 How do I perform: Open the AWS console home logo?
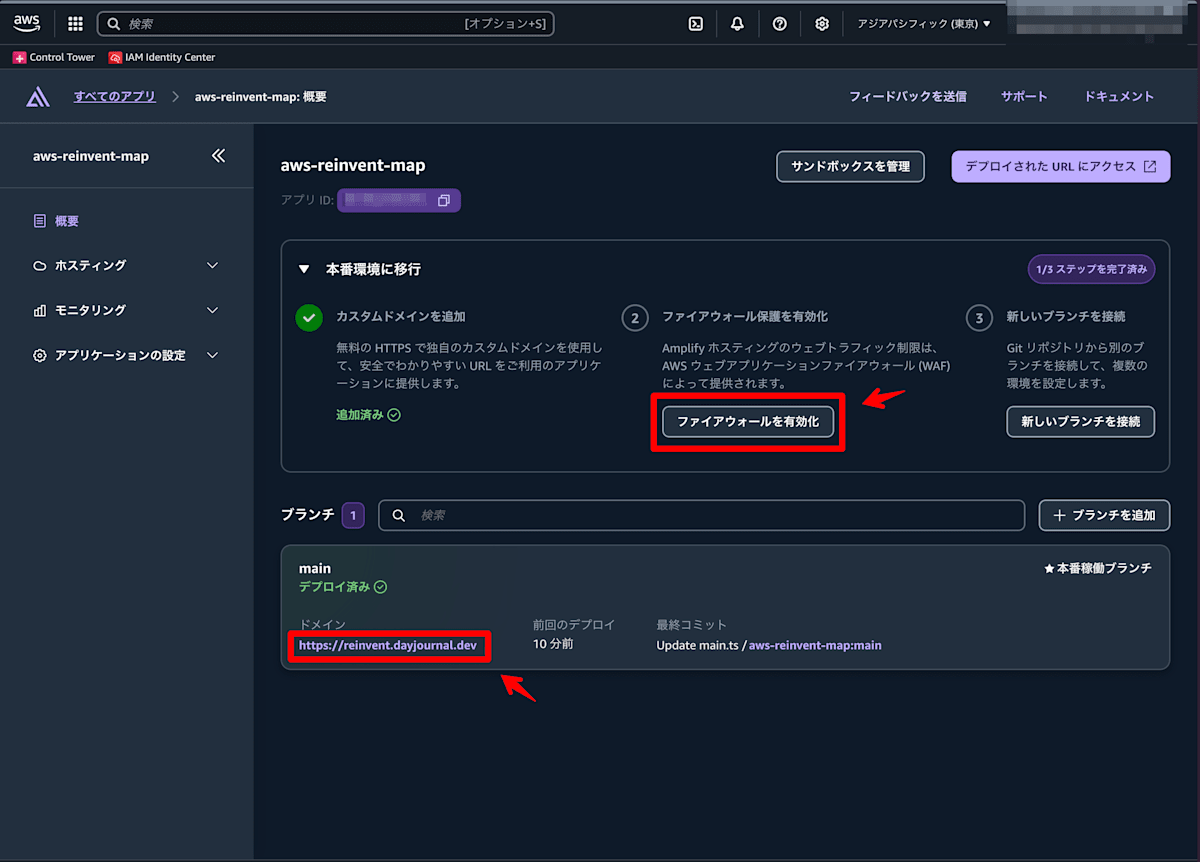(x=26, y=23)
